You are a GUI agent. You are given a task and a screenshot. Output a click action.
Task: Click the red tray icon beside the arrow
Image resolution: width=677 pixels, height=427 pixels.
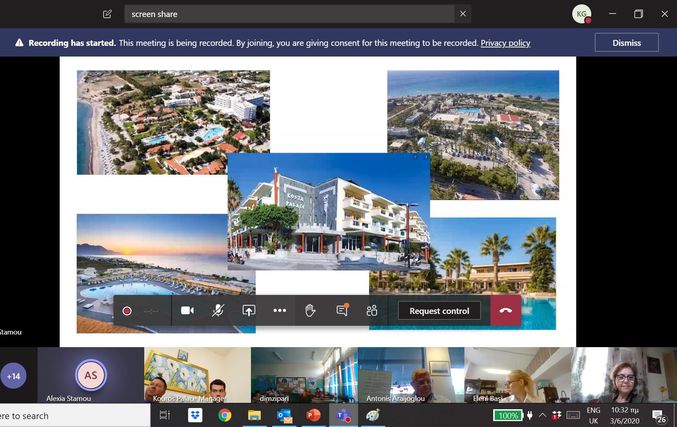click(557, 415)
